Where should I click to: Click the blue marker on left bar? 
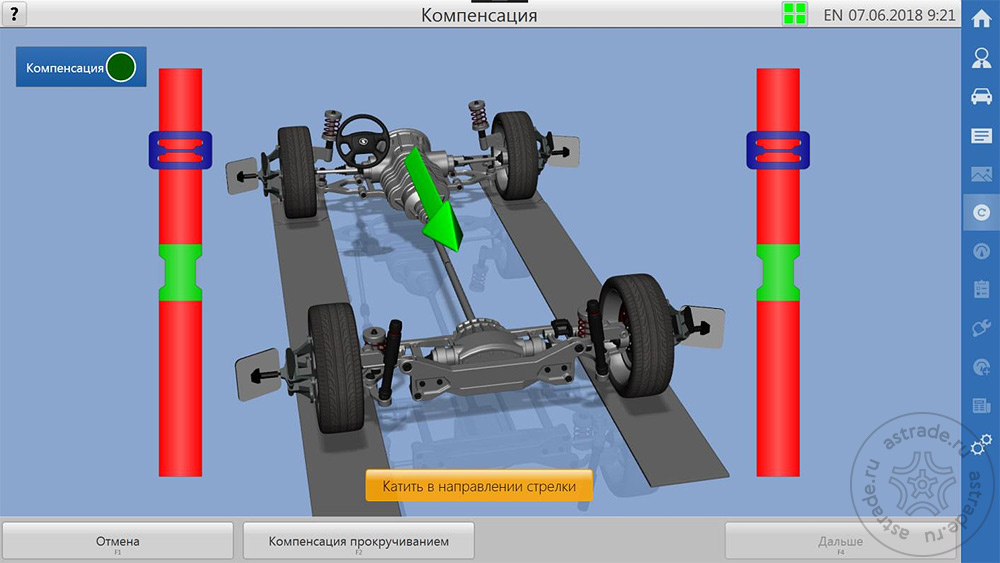pyautogui.click(x=180, y=150)
